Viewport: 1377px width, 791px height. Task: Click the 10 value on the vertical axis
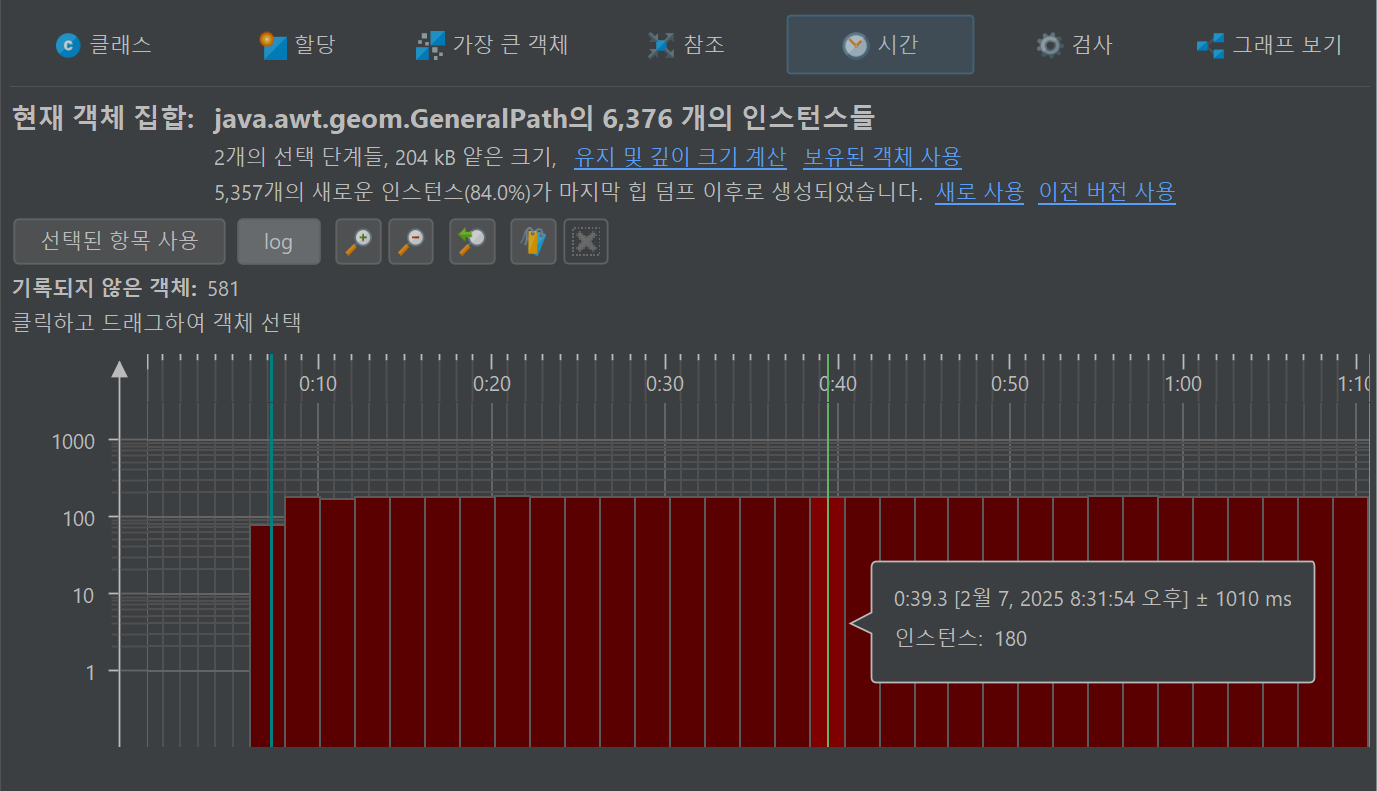click(x=83, y=595)
